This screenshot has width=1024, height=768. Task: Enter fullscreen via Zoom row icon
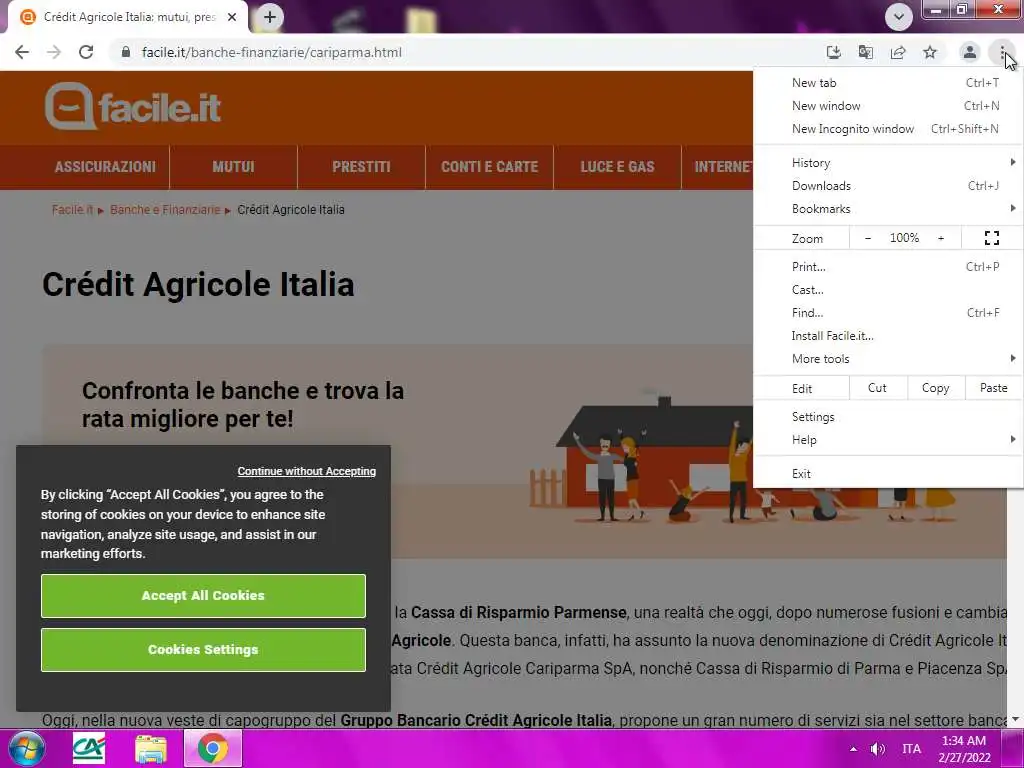click(991, 238)
